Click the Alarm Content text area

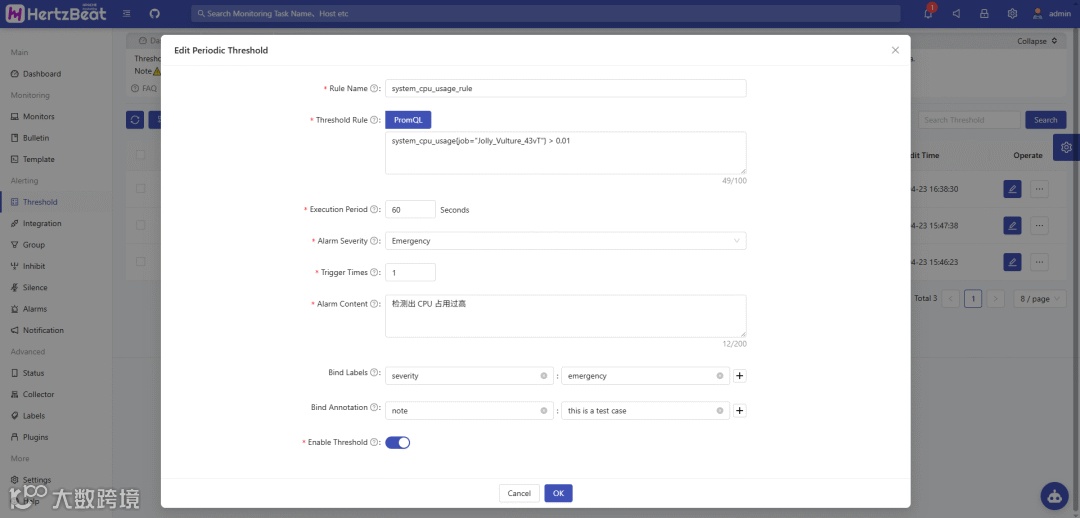(x=565, y=316)
